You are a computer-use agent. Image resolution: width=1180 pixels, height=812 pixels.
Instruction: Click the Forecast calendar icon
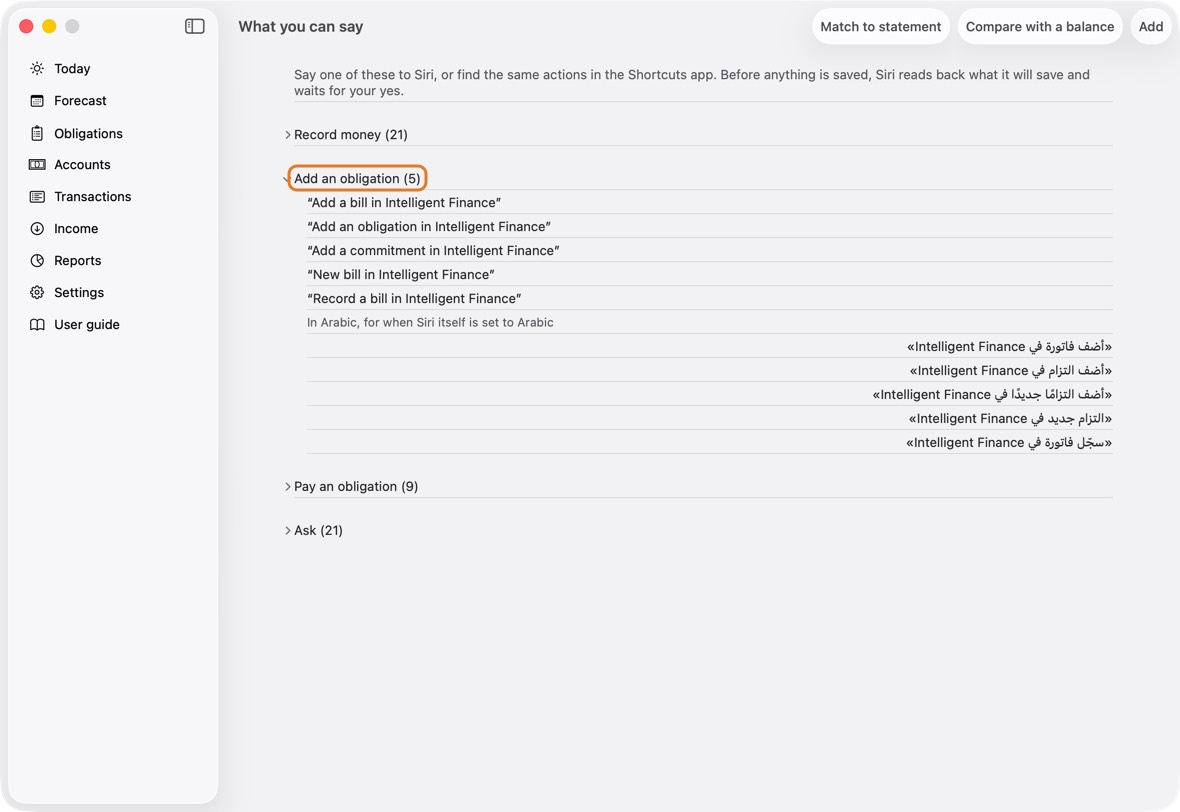point(37,101)
